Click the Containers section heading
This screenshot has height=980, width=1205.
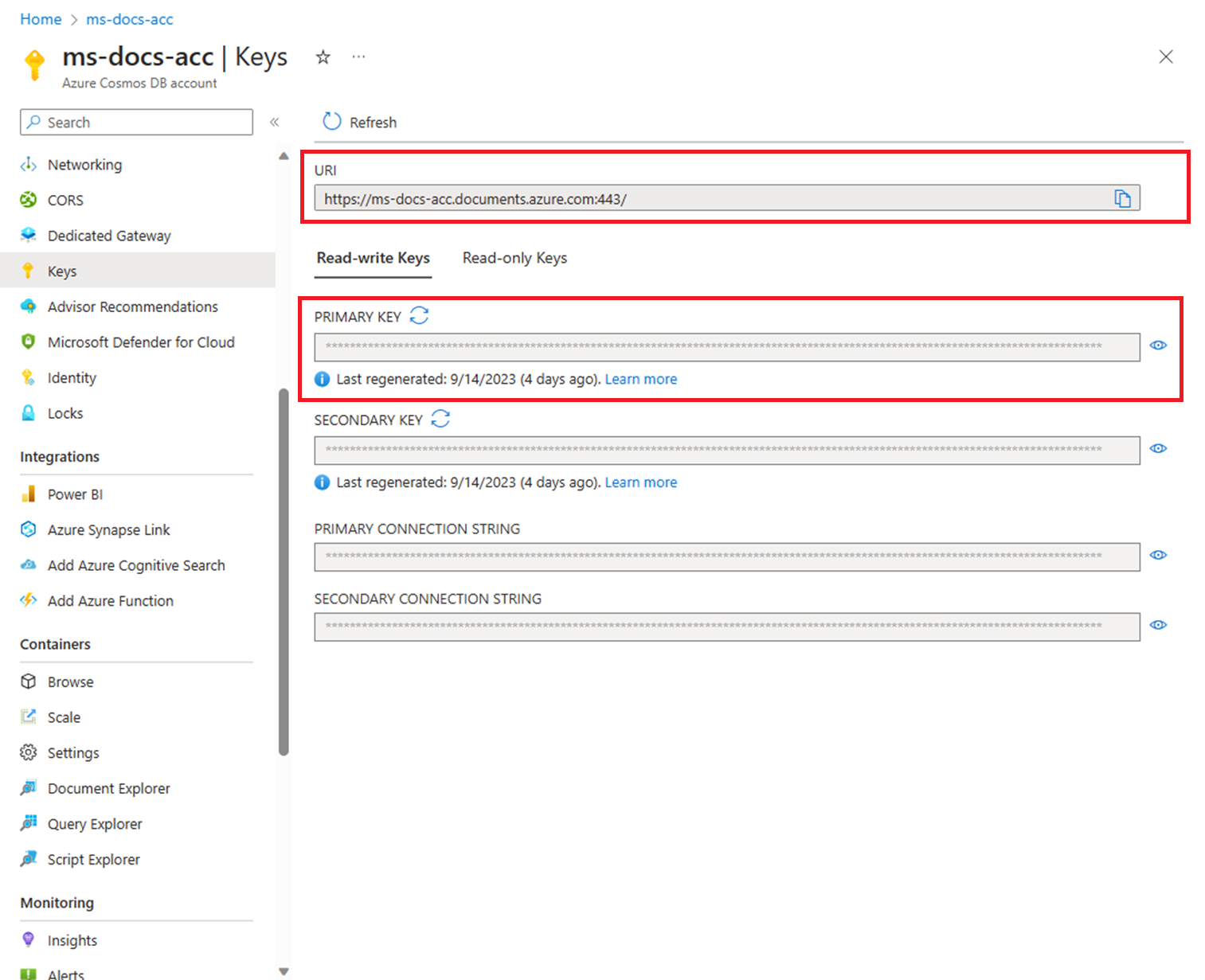55,644
